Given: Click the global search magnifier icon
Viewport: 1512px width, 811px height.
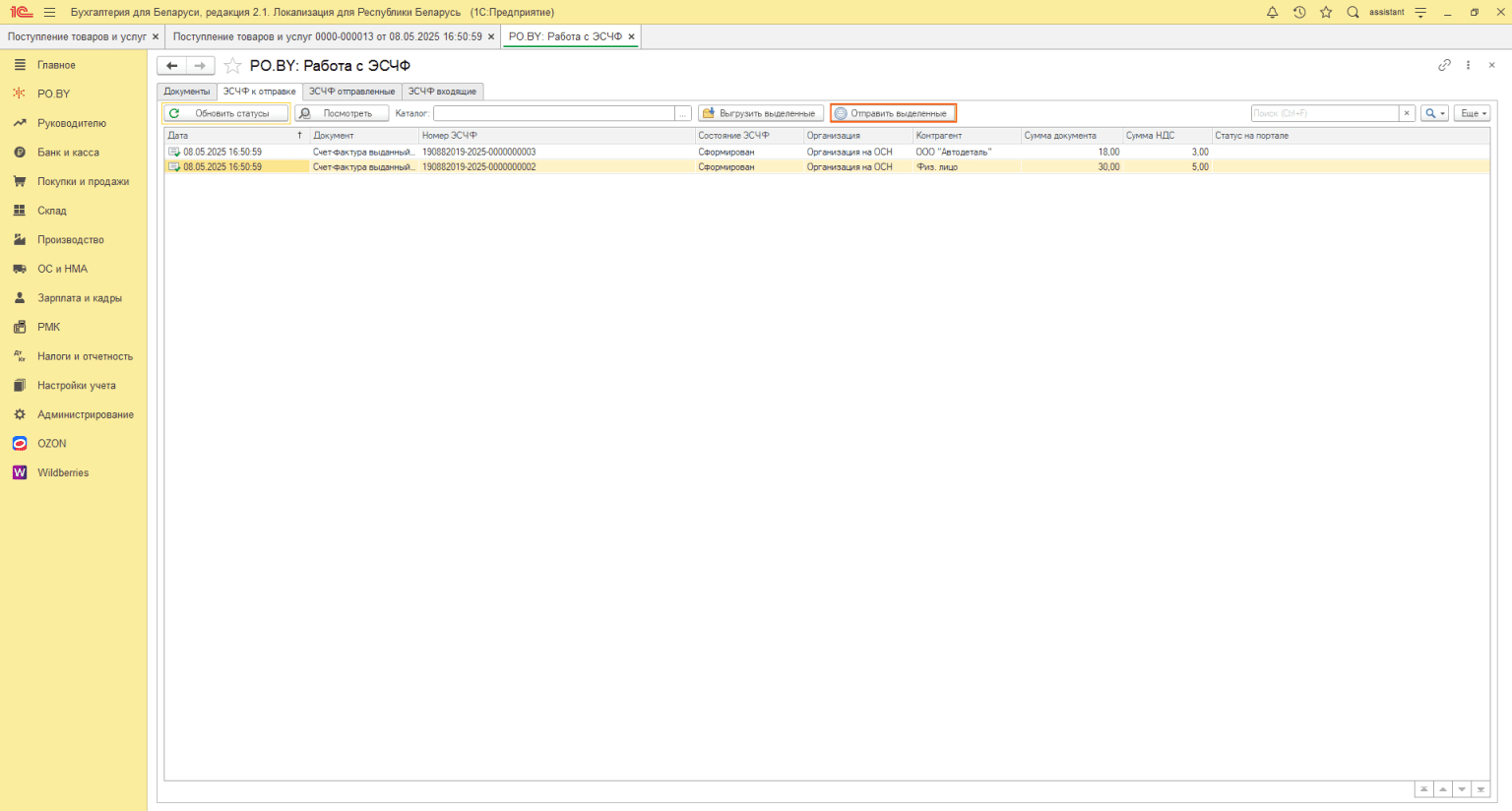Looking at the screenshot, I should coord(1353,12).
